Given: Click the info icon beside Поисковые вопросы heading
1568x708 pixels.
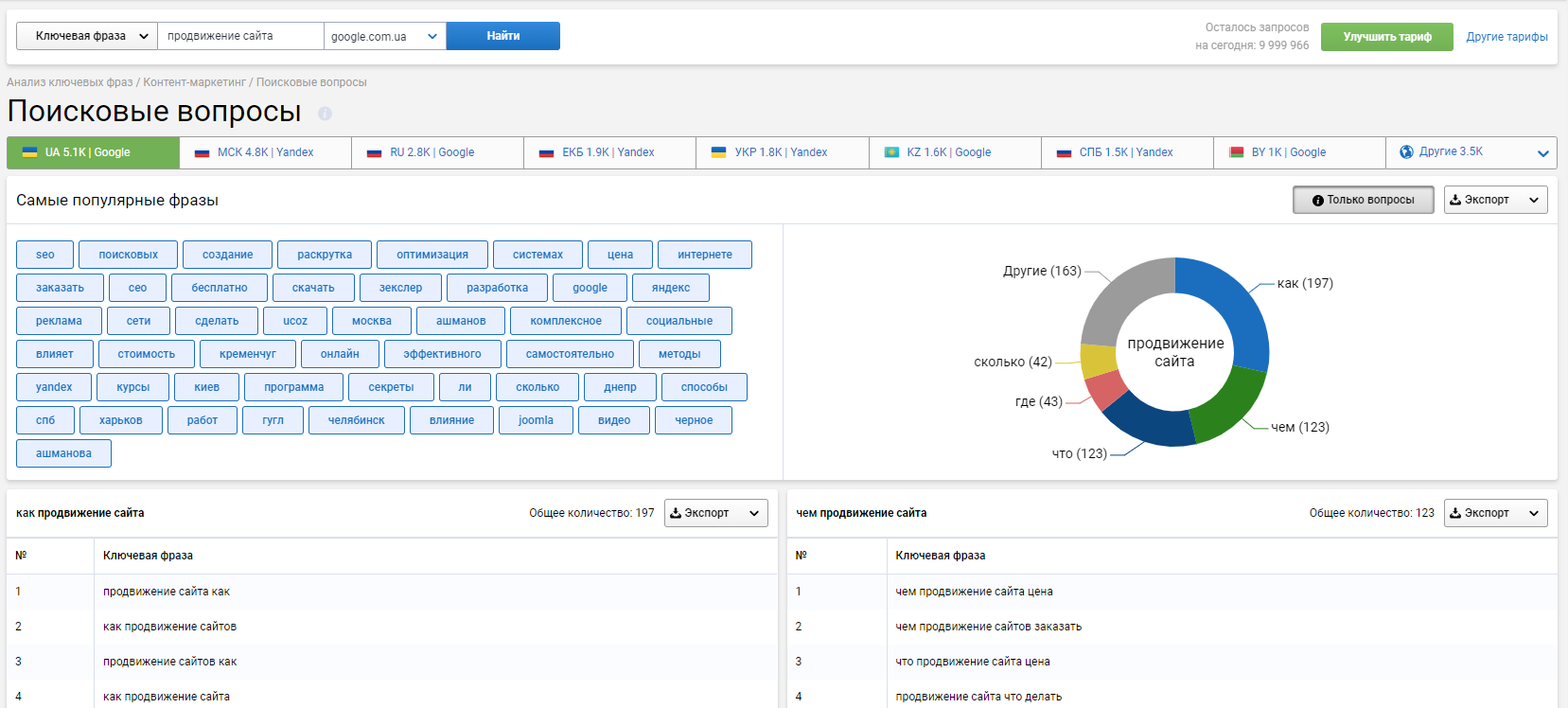Looking at the screenshot, I should [x=325, y=114].
